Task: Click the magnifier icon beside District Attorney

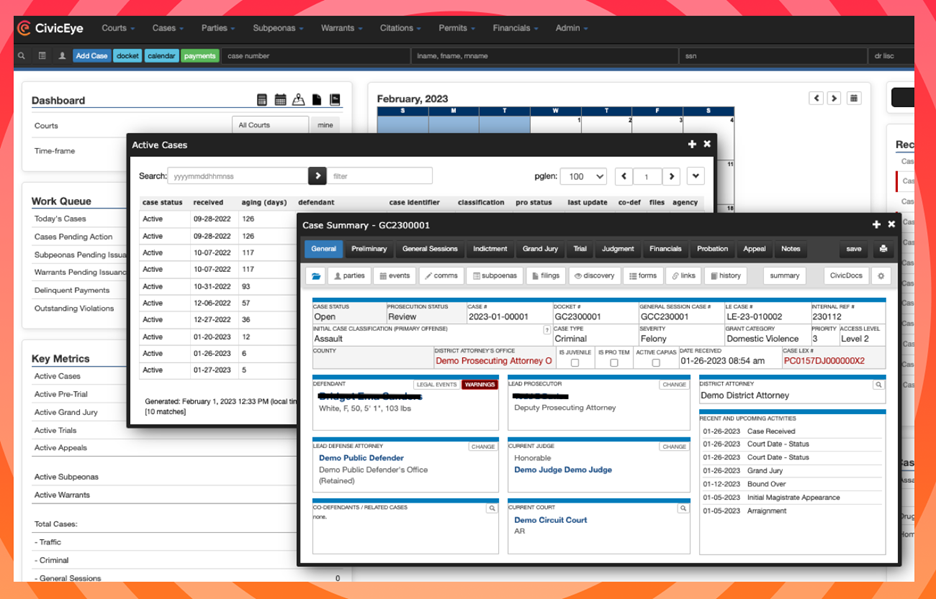Action: [878, 384]
